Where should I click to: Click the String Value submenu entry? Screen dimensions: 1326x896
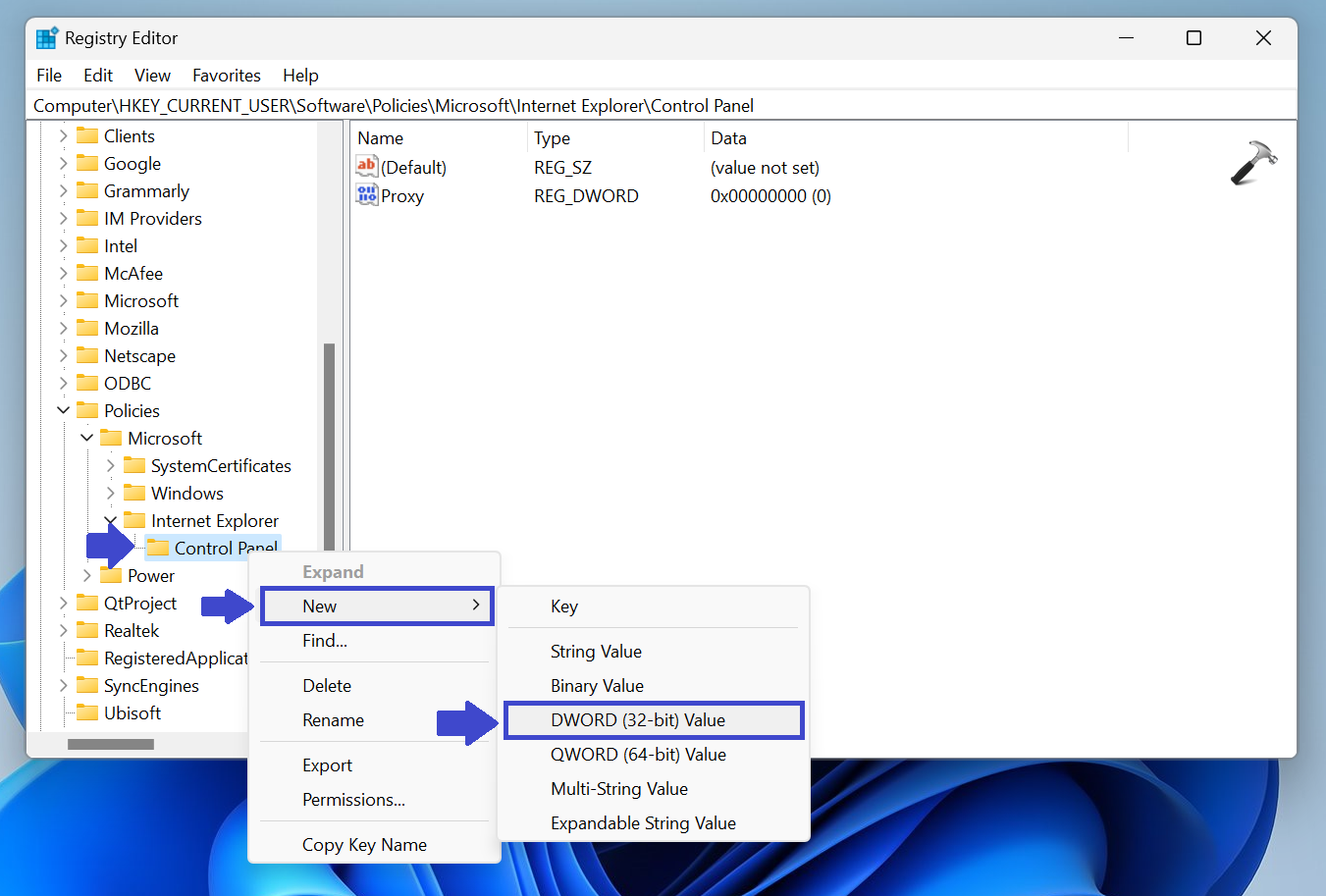click(x=596, y=652)
